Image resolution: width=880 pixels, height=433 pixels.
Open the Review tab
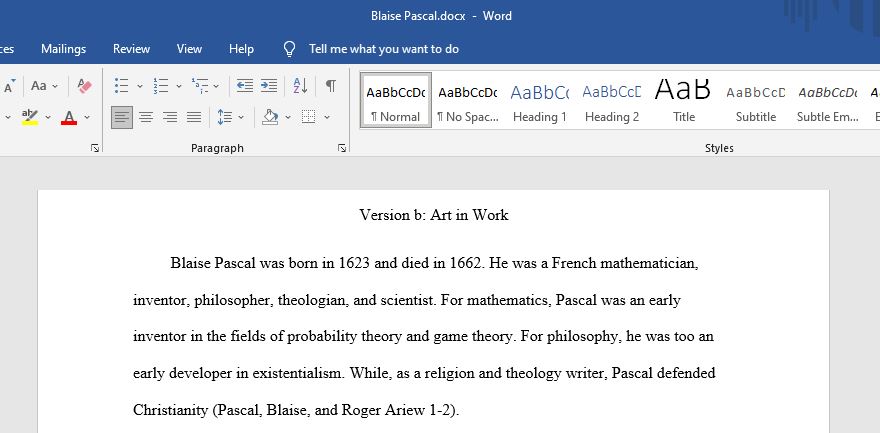click(x=131, y=49)
